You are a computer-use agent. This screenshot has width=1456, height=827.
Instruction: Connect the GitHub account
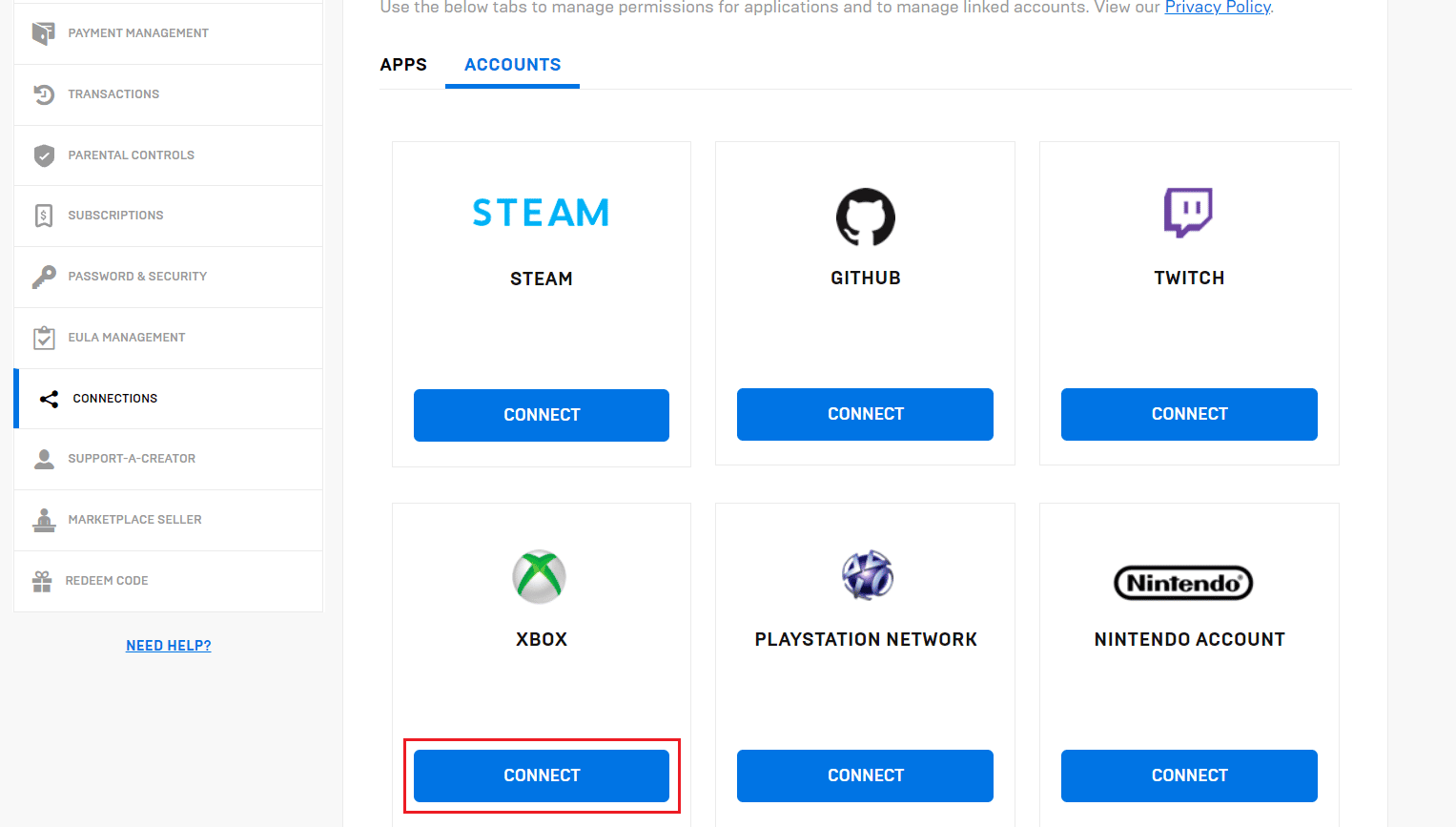pyautogui.click(x=866, y=414)
